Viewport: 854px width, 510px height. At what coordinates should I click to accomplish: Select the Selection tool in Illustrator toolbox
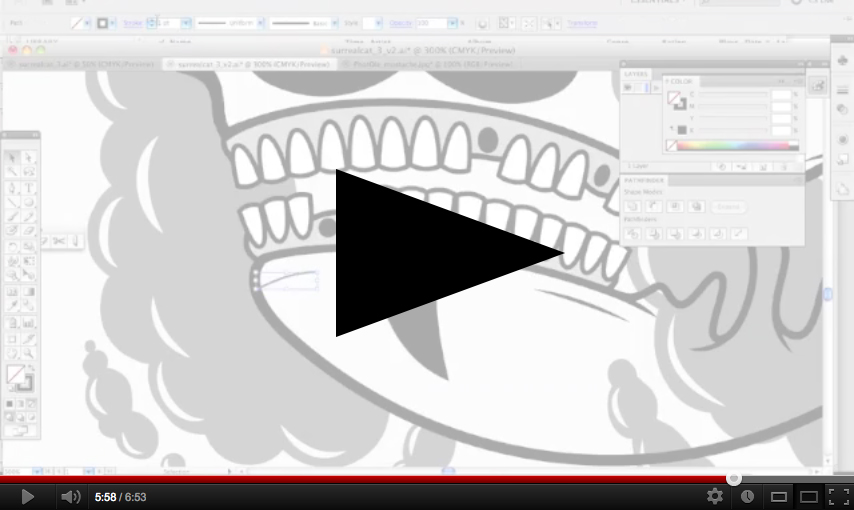12,157
